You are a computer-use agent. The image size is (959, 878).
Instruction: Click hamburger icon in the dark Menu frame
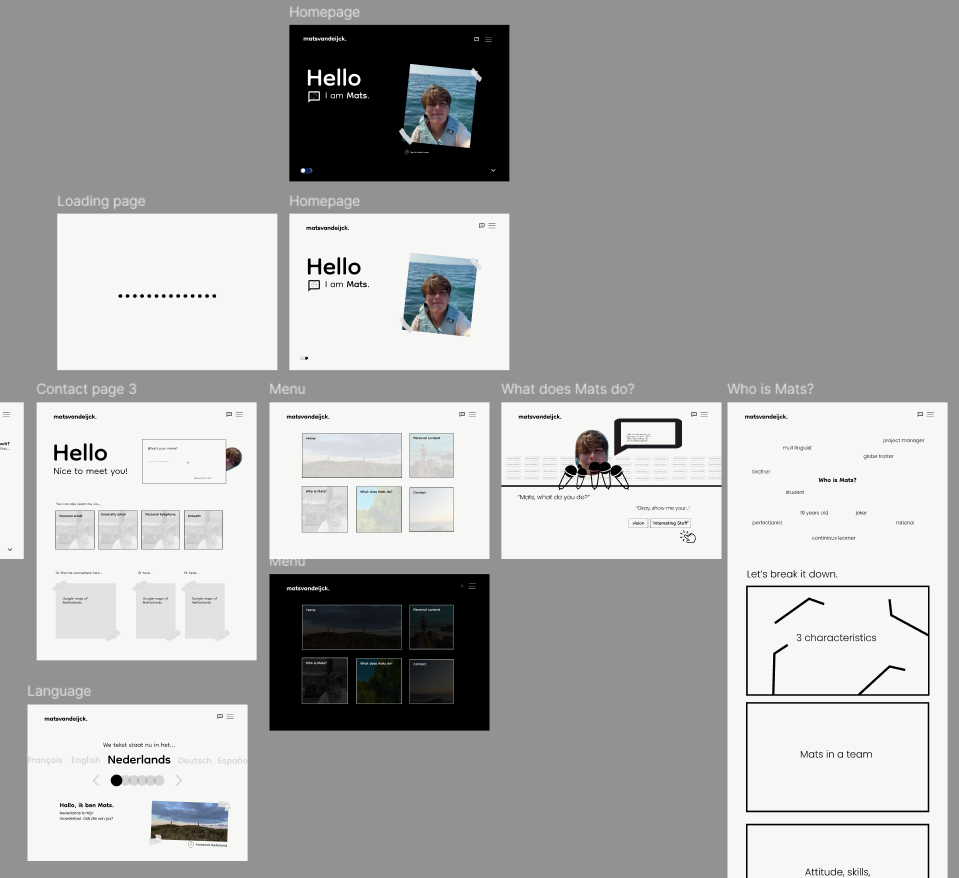pyautogui.click(x=472, y=586)
